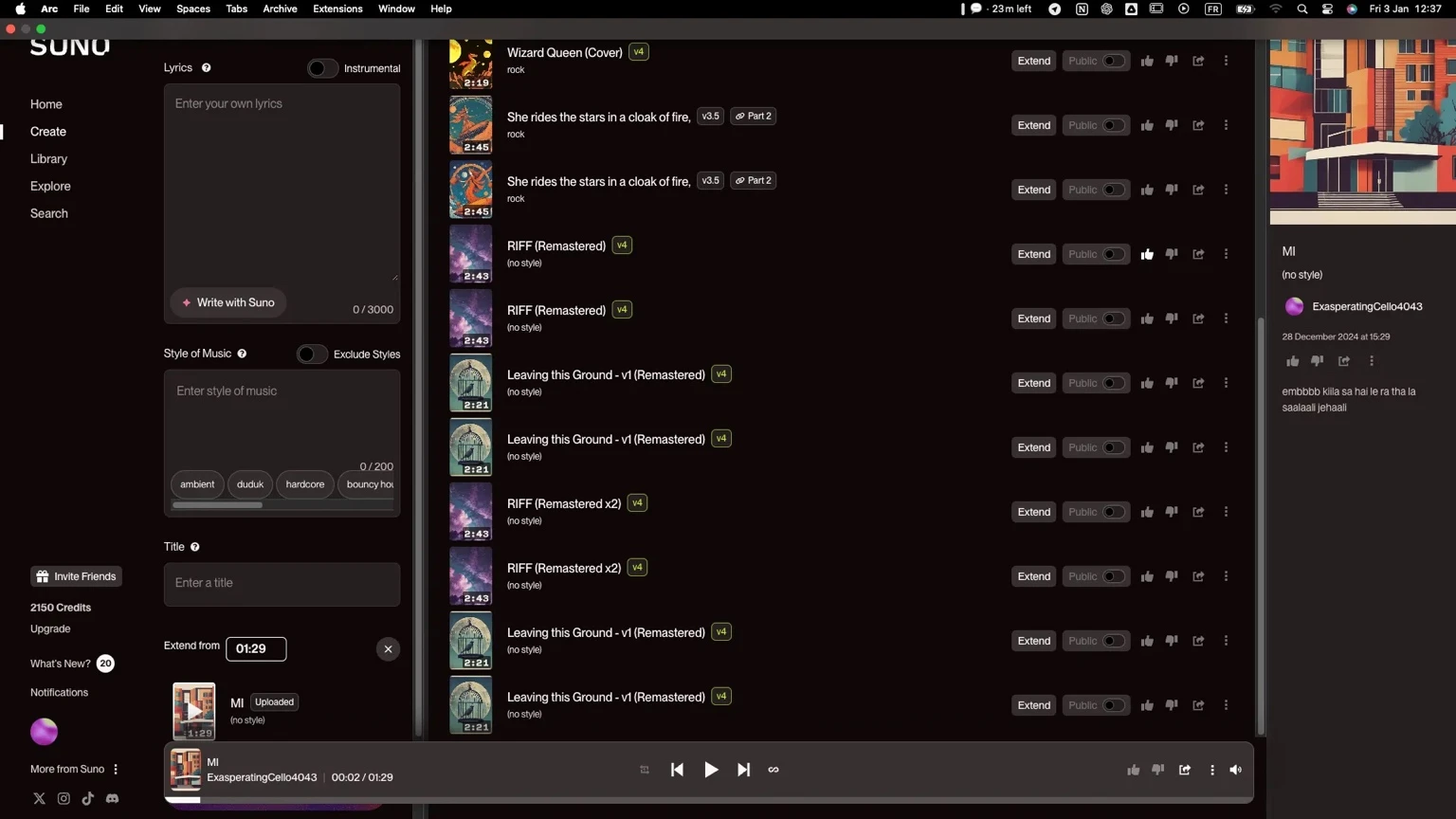Toggle Public for first RIFF (Remastered x2)
This screenshot has width=1456, height=819.
click(x=1113, y=512)
